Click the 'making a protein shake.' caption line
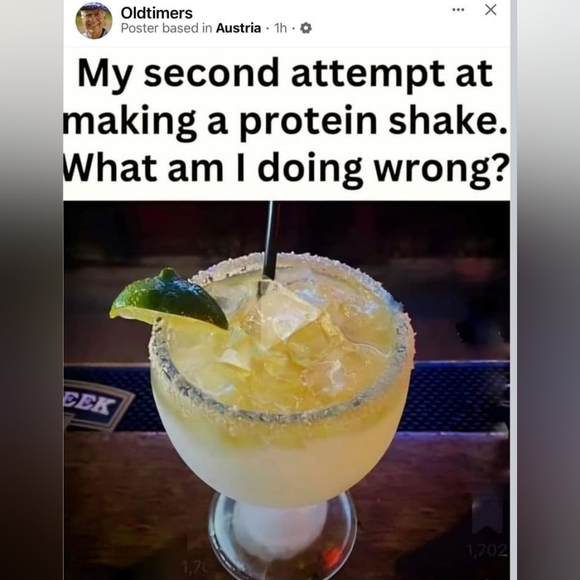The width and height of the screenshot is (580, 580). (x=285, y=121)
